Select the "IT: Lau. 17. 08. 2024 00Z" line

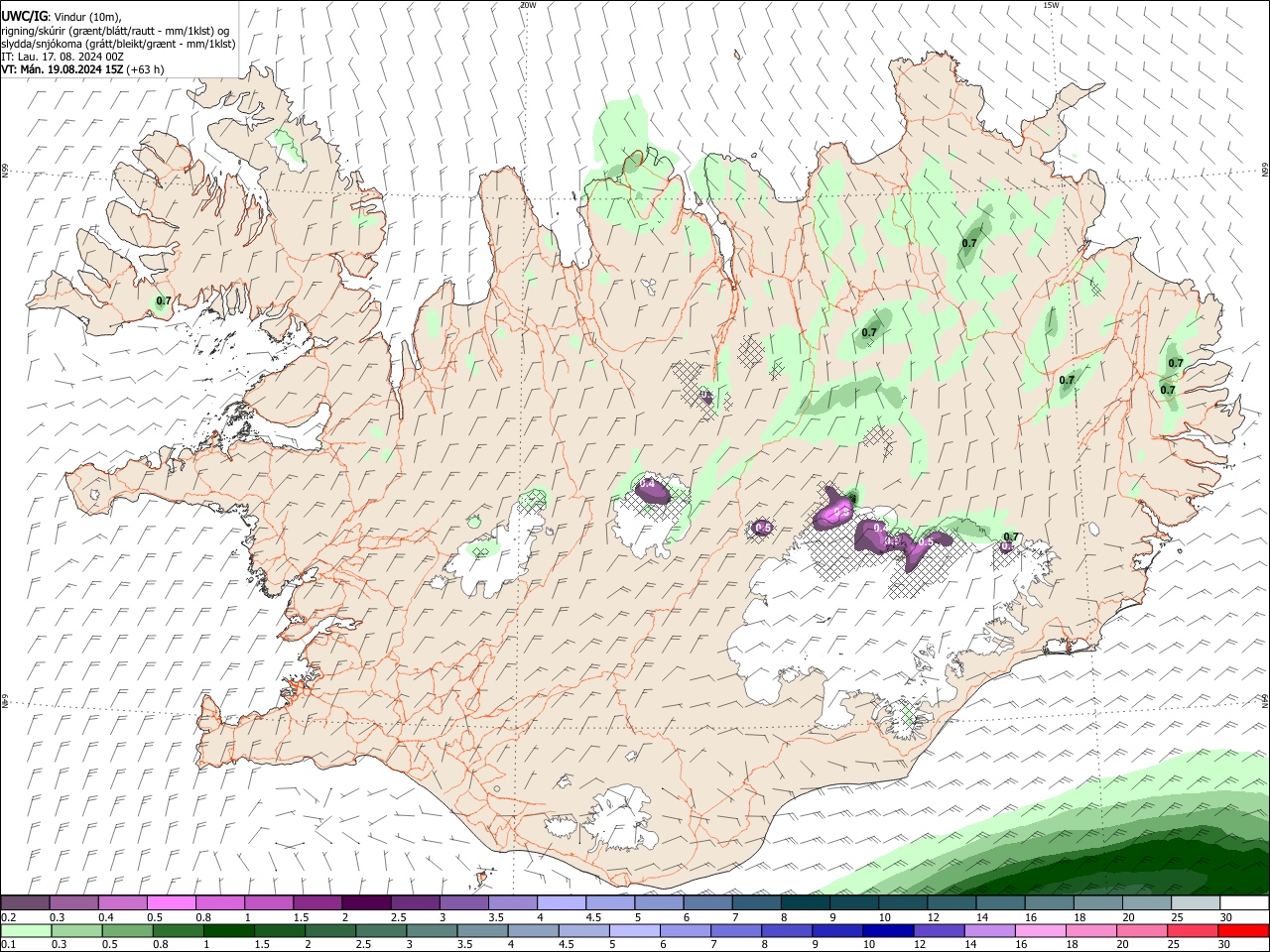(x=63, y=57)
